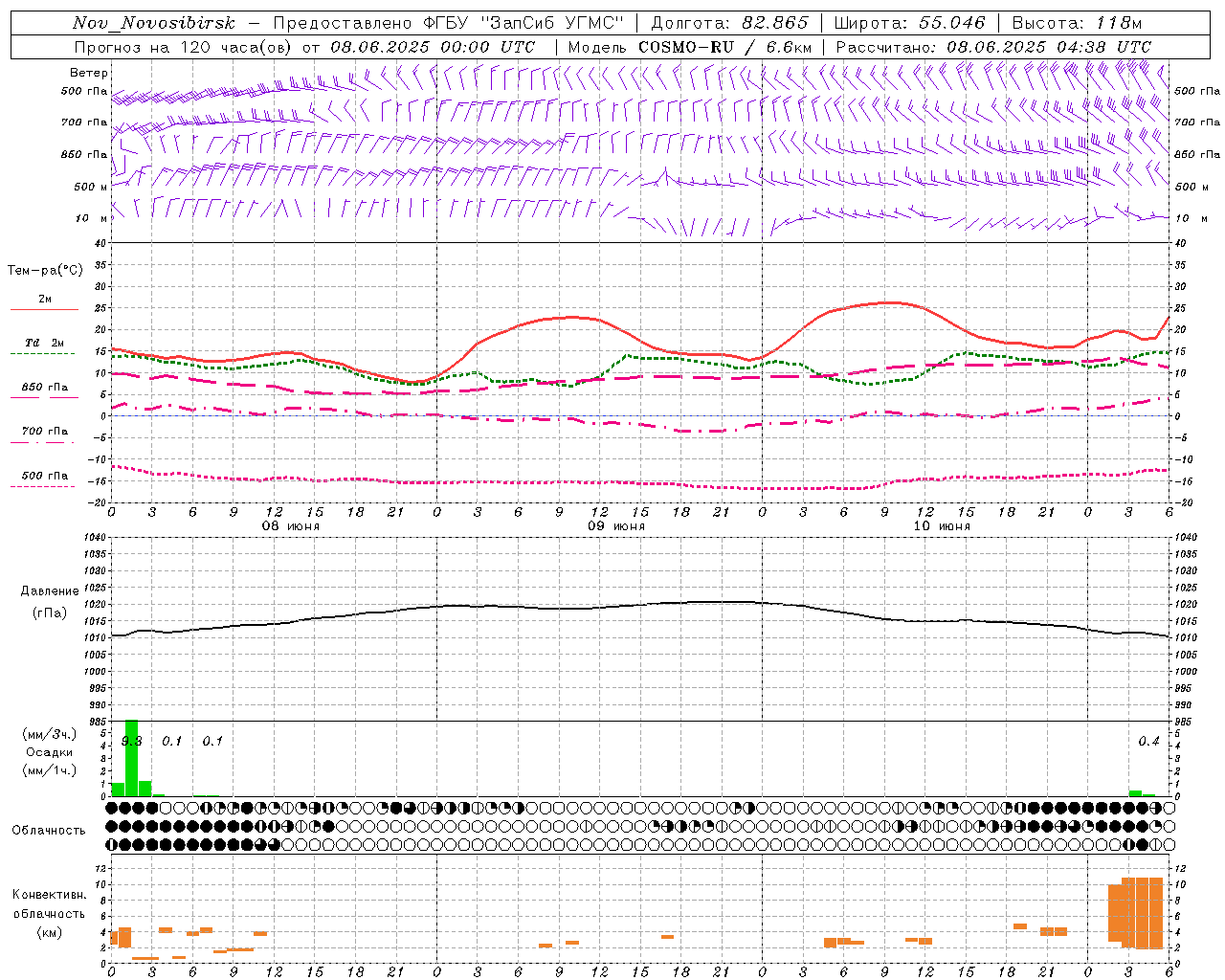Click the 08 июня date label
This screenshot has width=1225, height=980.
click(x=291, y=526)
